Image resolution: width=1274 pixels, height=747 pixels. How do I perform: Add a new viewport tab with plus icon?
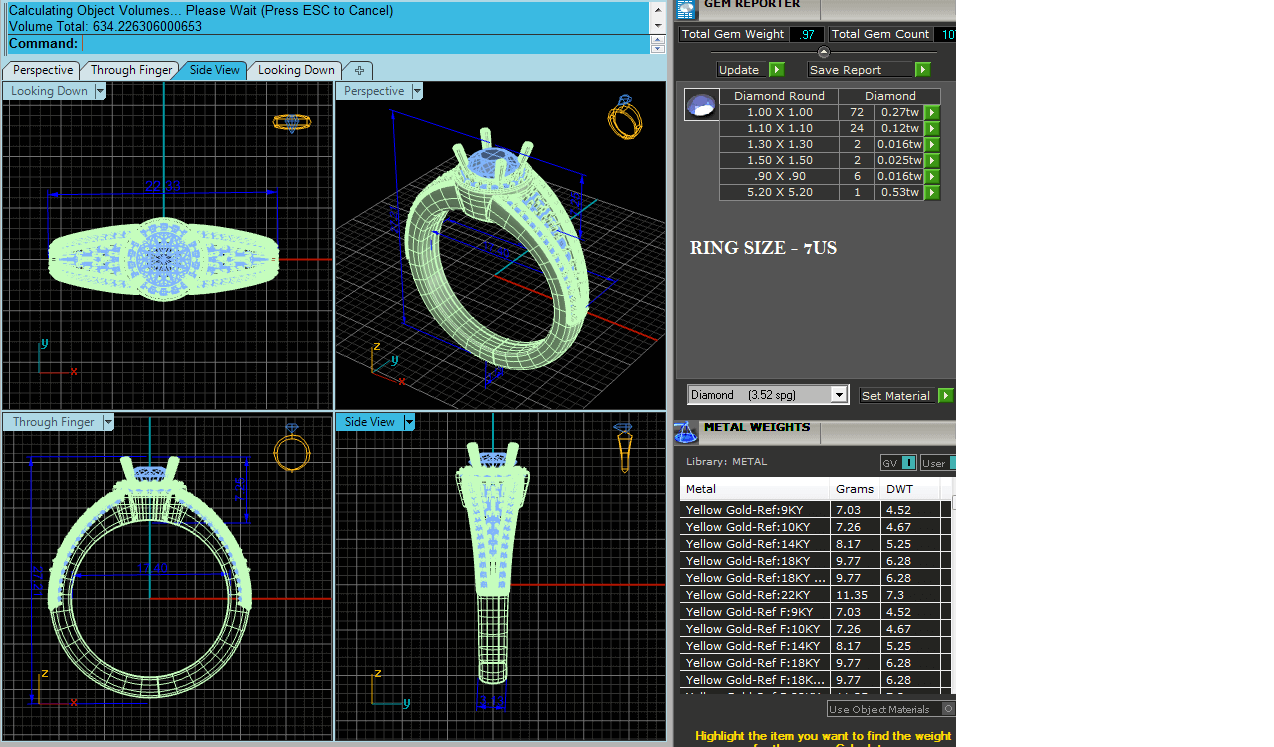coord(357,70)
